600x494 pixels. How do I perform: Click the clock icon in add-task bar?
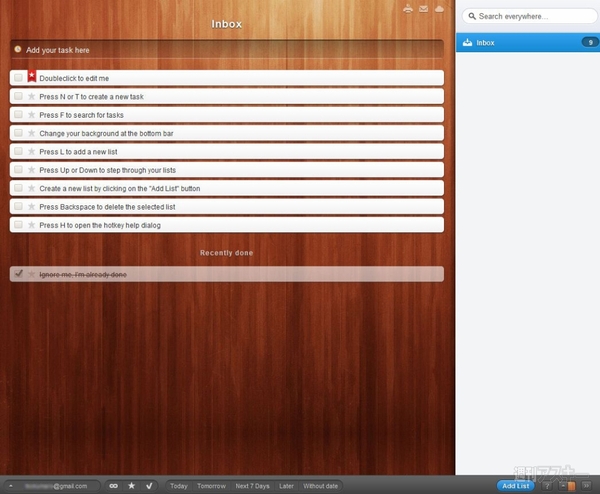click(18, 49)
